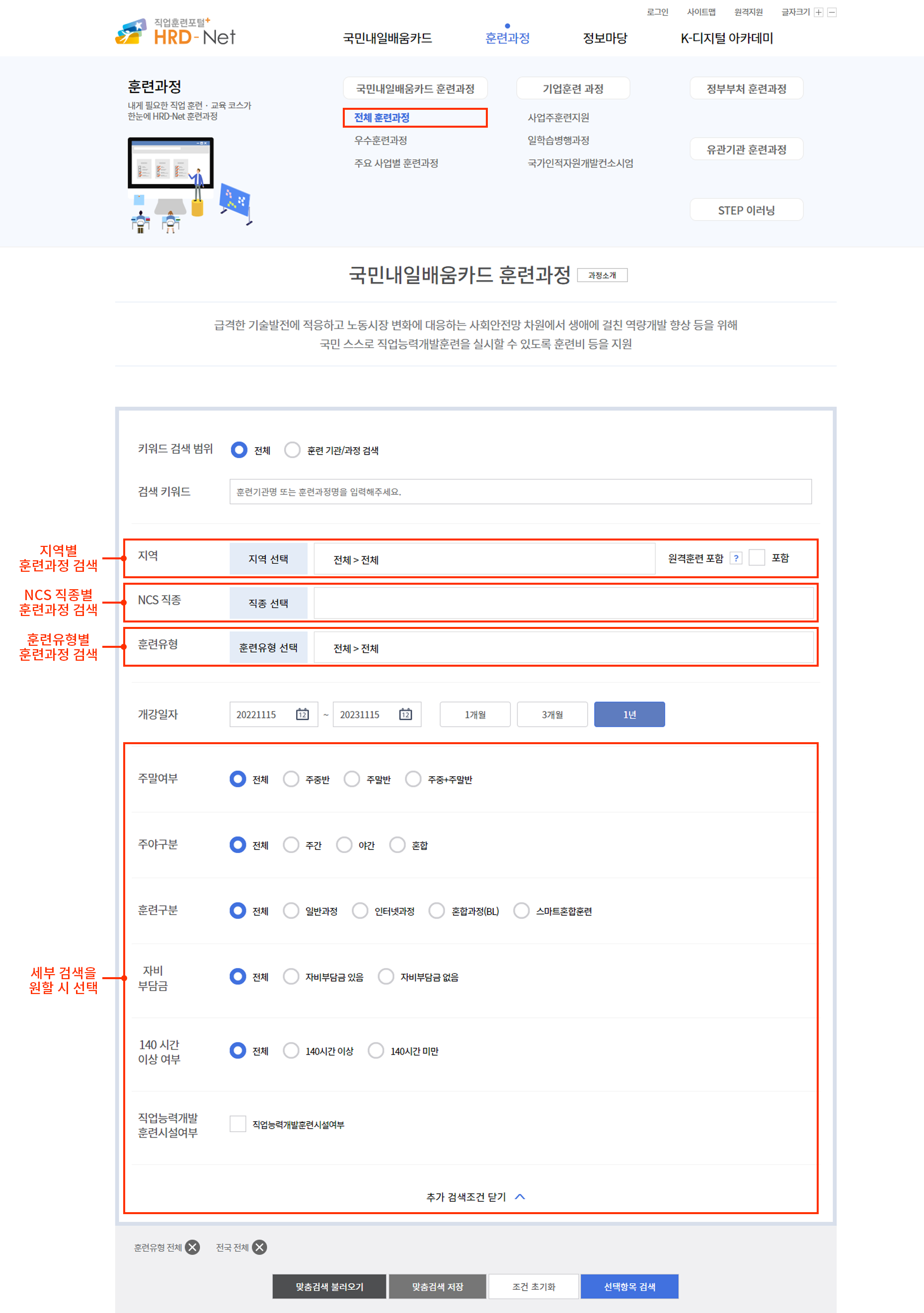Tick the 직업능력개발훈련시설여부 checkbox

(238, 1124)
